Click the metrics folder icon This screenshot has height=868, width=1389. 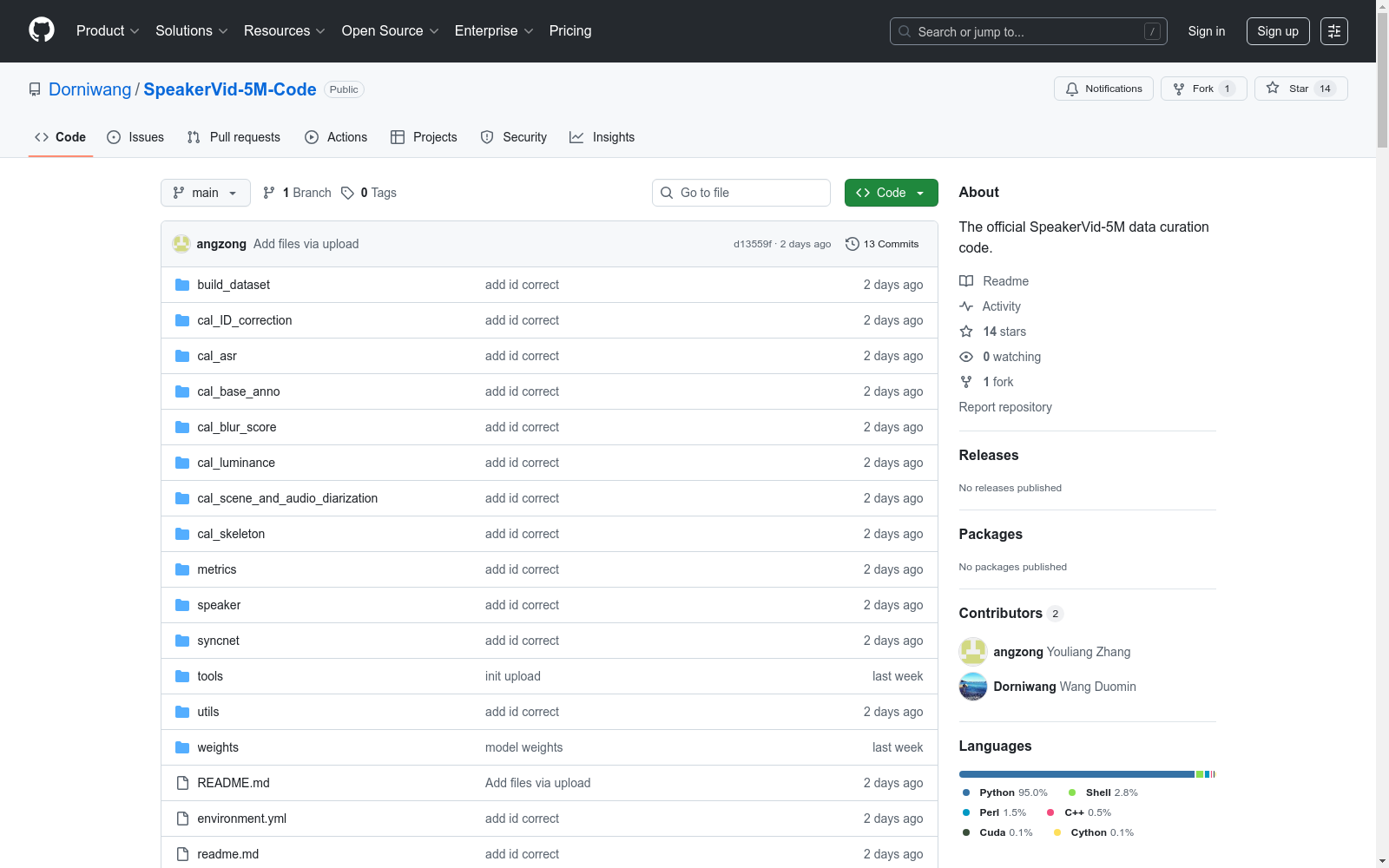182,569
